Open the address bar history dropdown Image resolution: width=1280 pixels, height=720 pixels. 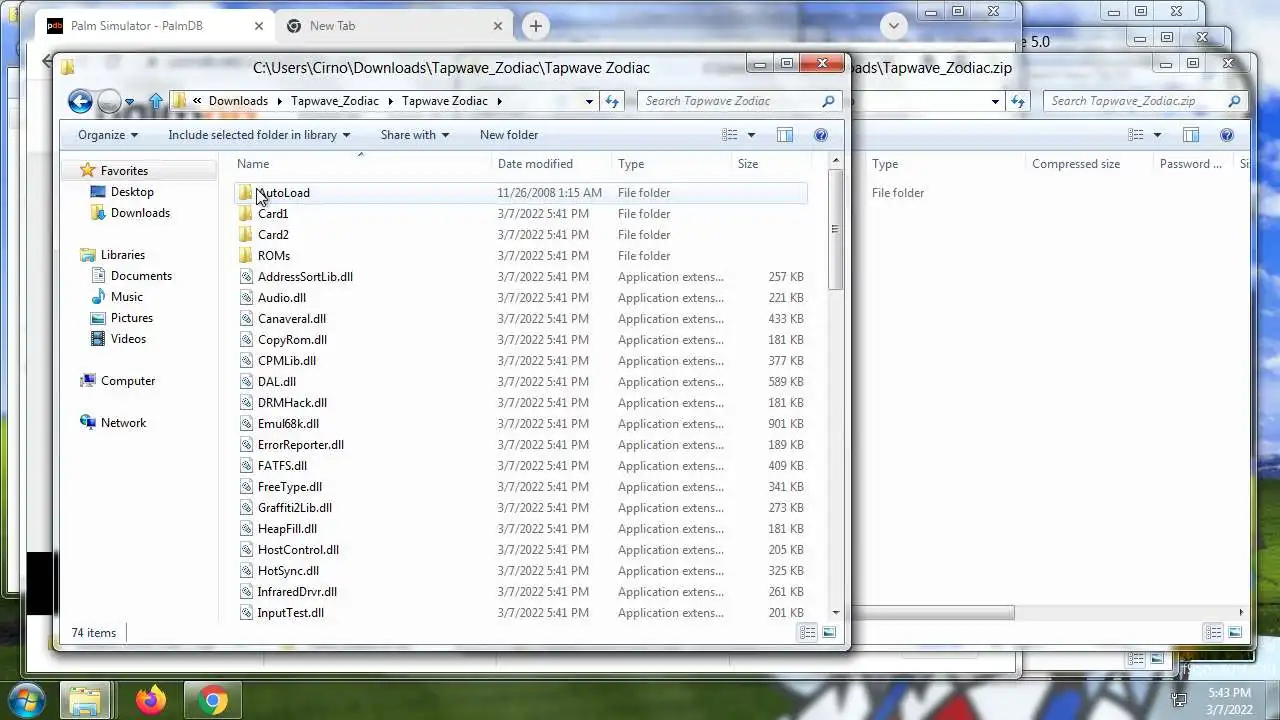tap(590, 101)
